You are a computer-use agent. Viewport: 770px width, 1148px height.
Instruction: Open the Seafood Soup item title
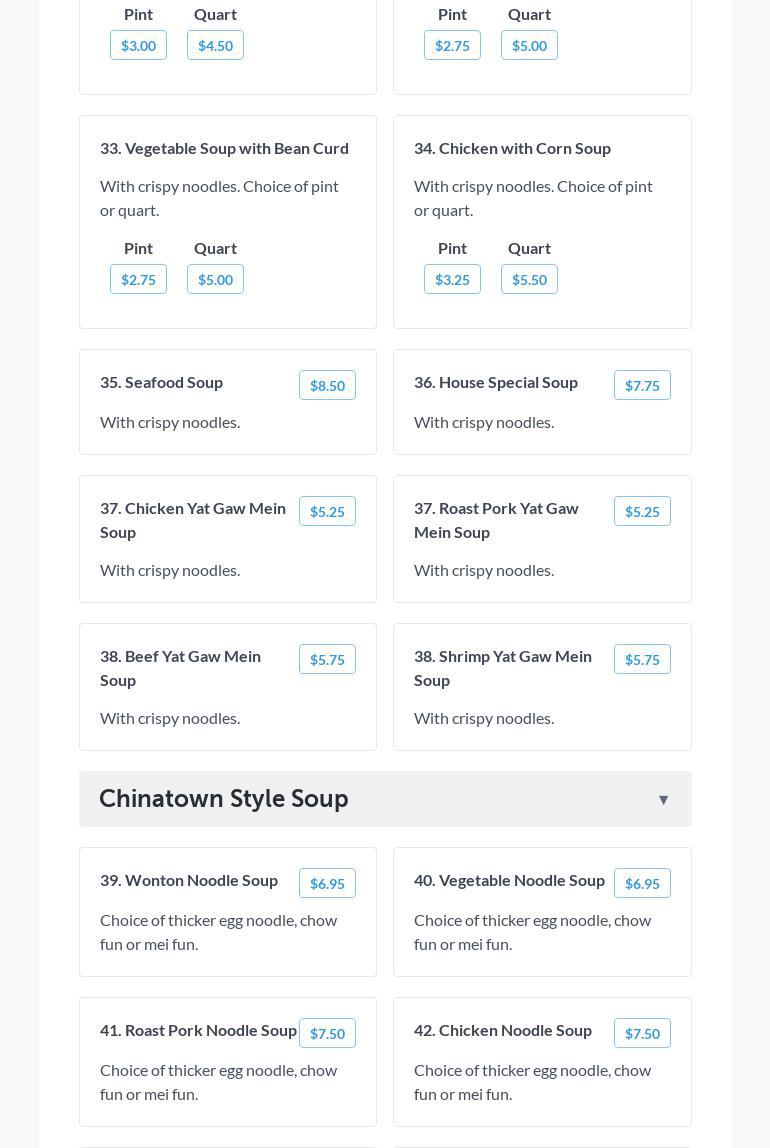(x=161, y=382)
